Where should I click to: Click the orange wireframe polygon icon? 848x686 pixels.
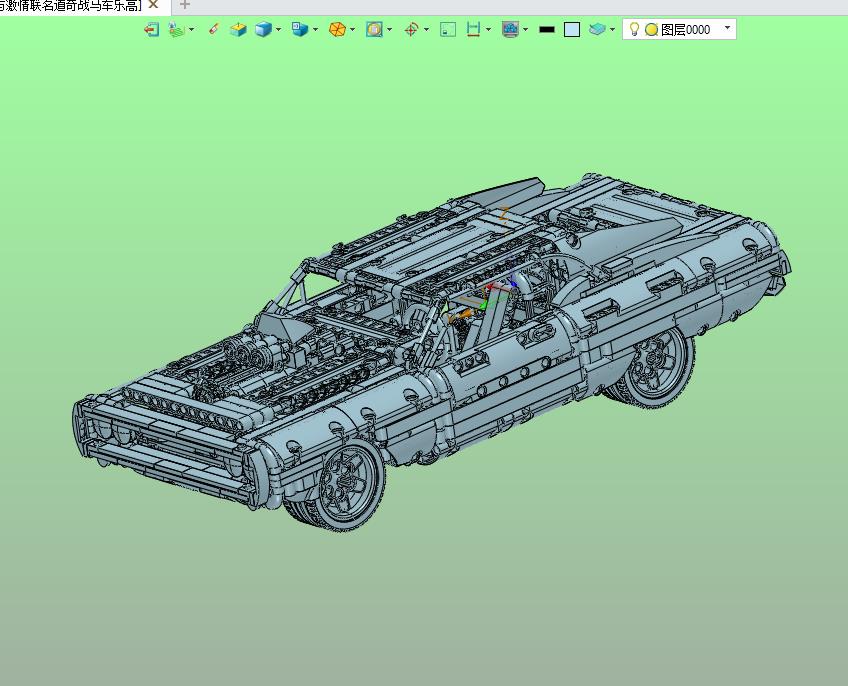tap(337, 29)
